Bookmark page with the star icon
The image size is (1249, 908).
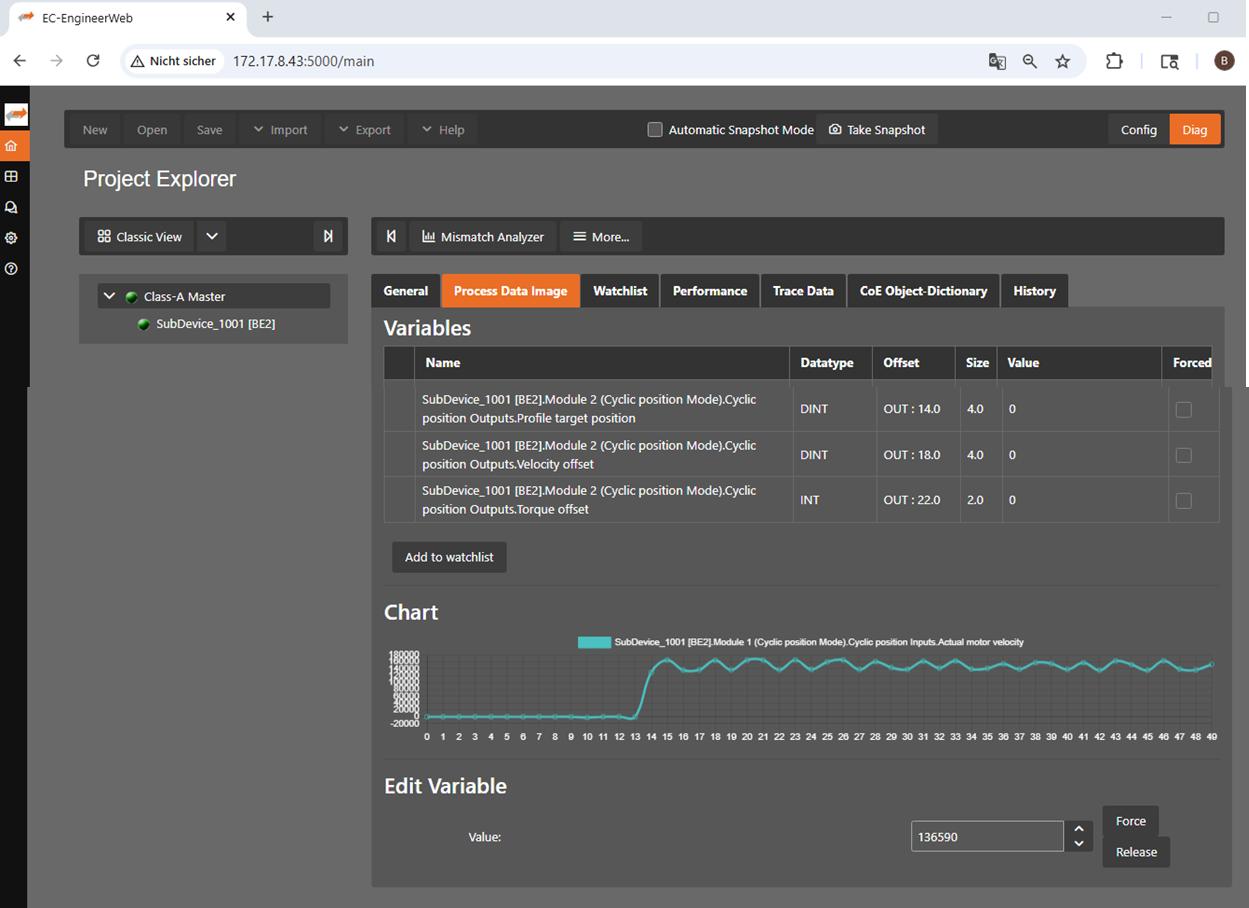point(1062,61)
